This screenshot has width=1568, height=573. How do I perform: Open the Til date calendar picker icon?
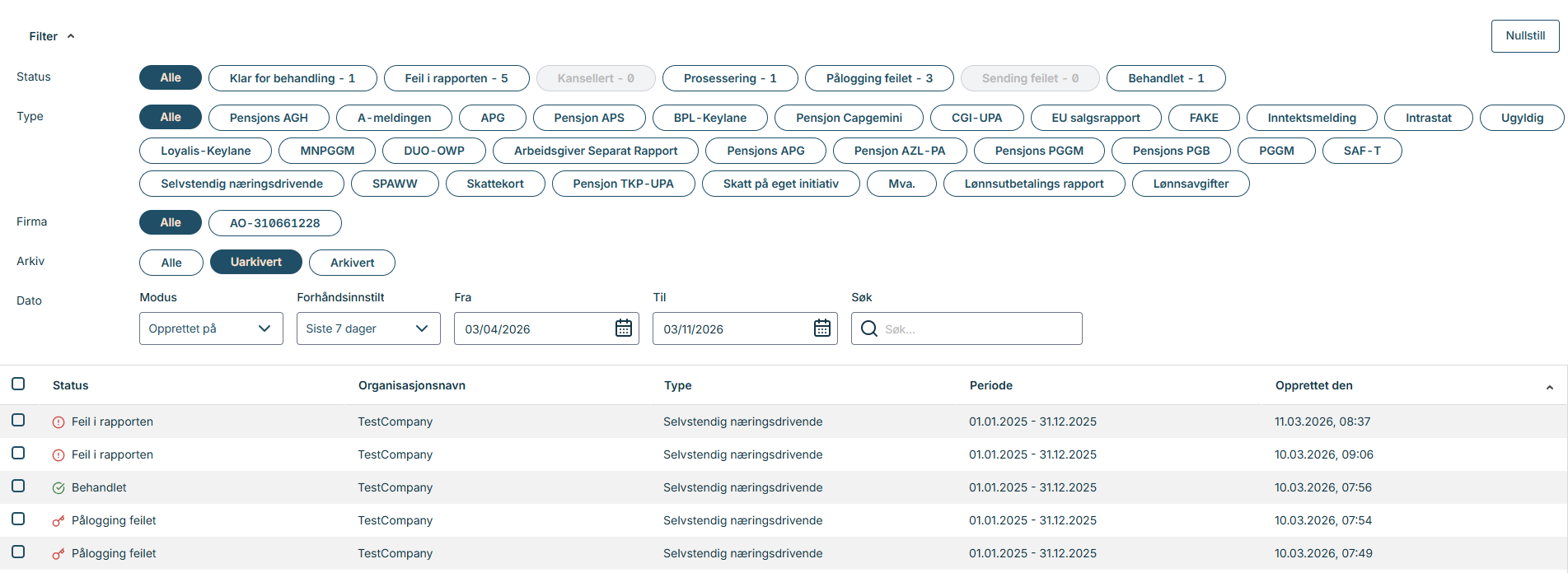click(x=821, y=328)
